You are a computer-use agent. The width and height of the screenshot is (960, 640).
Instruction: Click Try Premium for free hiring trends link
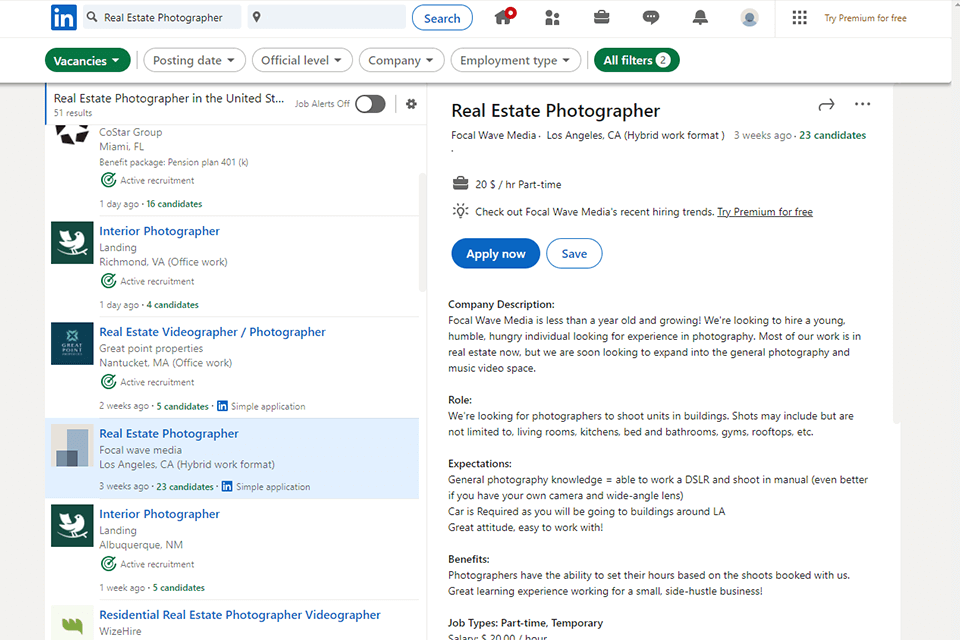[765, 212]
